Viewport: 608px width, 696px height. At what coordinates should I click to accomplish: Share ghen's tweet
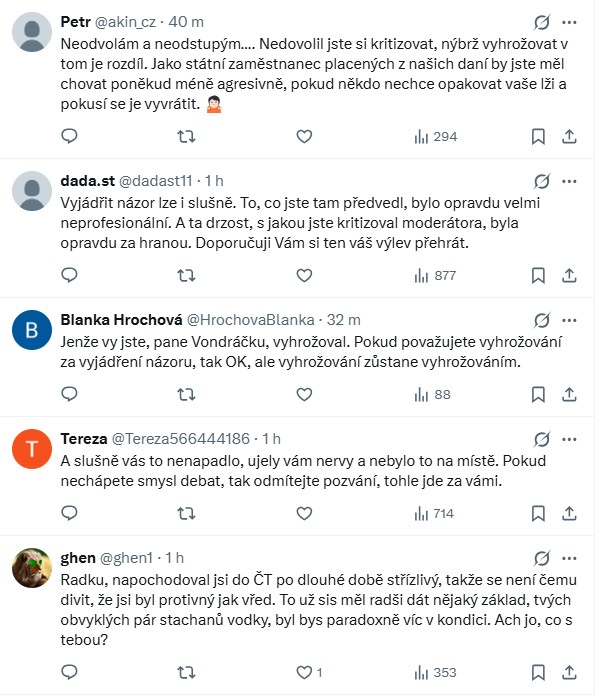click(x=569, y=672)
